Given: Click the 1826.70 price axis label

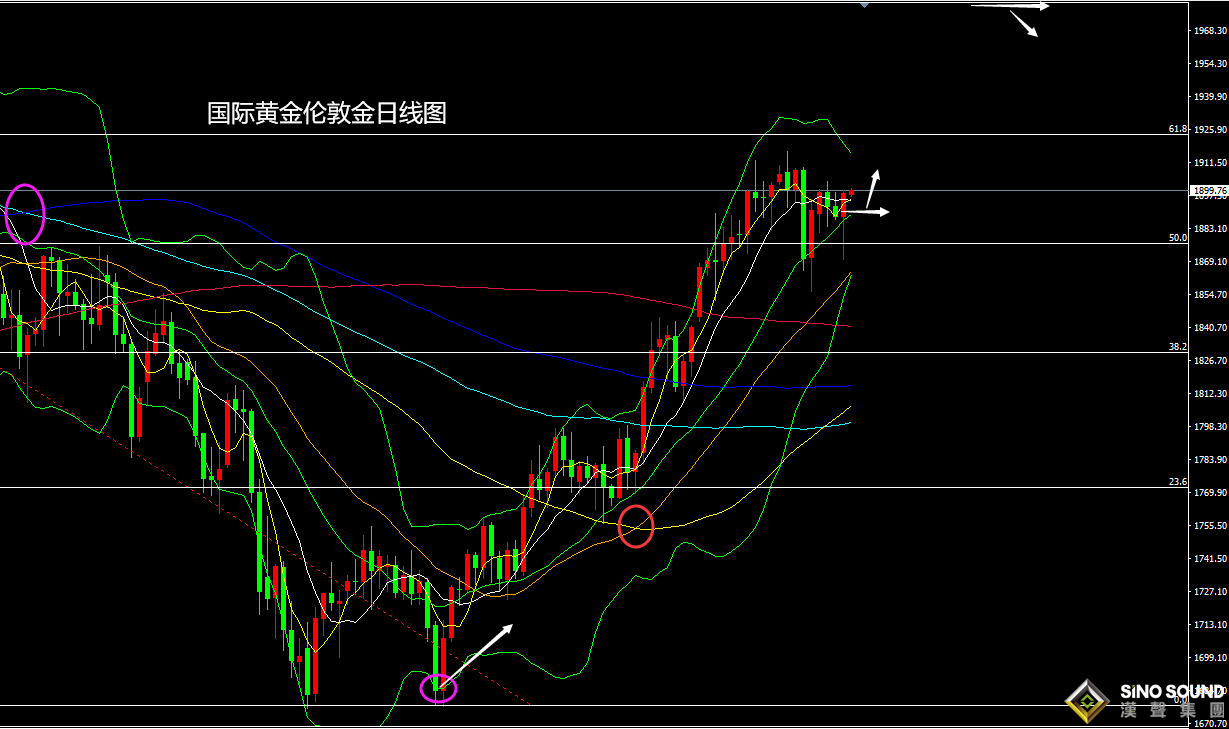Looking at the screenshot, I should (x=1210, y=361).
